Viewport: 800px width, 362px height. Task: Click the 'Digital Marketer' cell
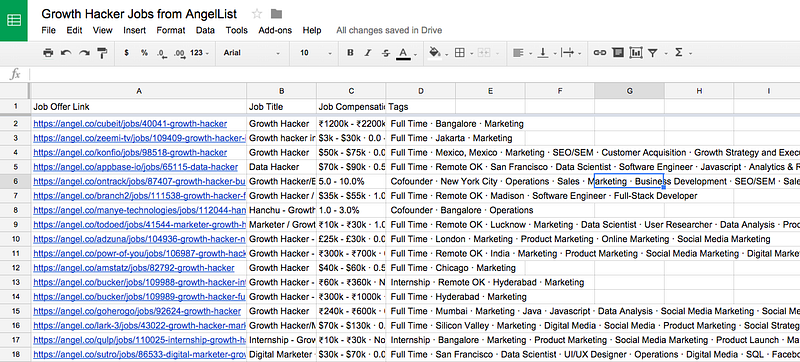pyautogui.click(x=282, y=354)
